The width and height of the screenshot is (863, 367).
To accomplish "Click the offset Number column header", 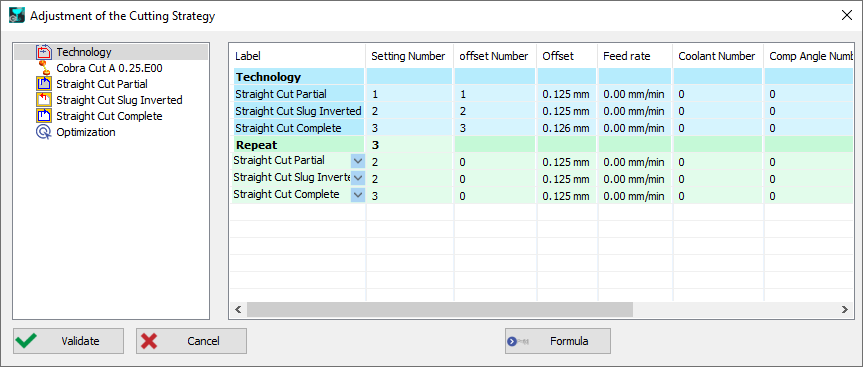I will click(495, 56).
